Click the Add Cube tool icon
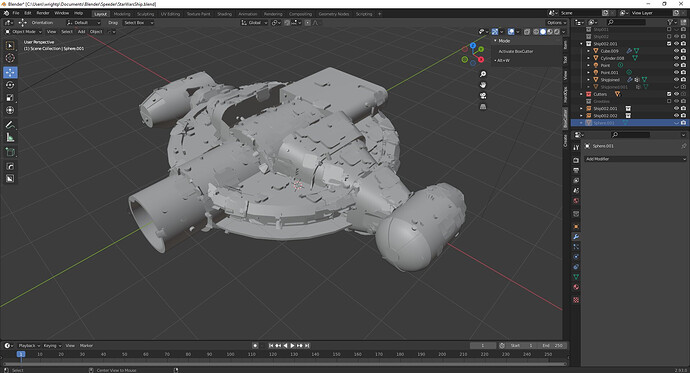 click(10, 152)
